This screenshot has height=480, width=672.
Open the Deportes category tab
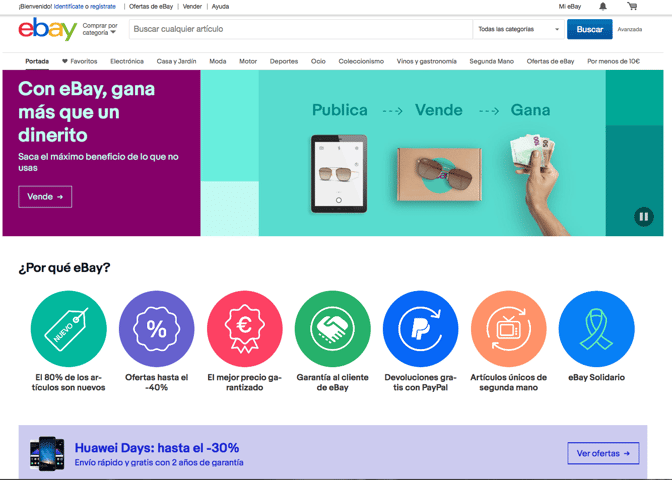(x=284, y=61)
